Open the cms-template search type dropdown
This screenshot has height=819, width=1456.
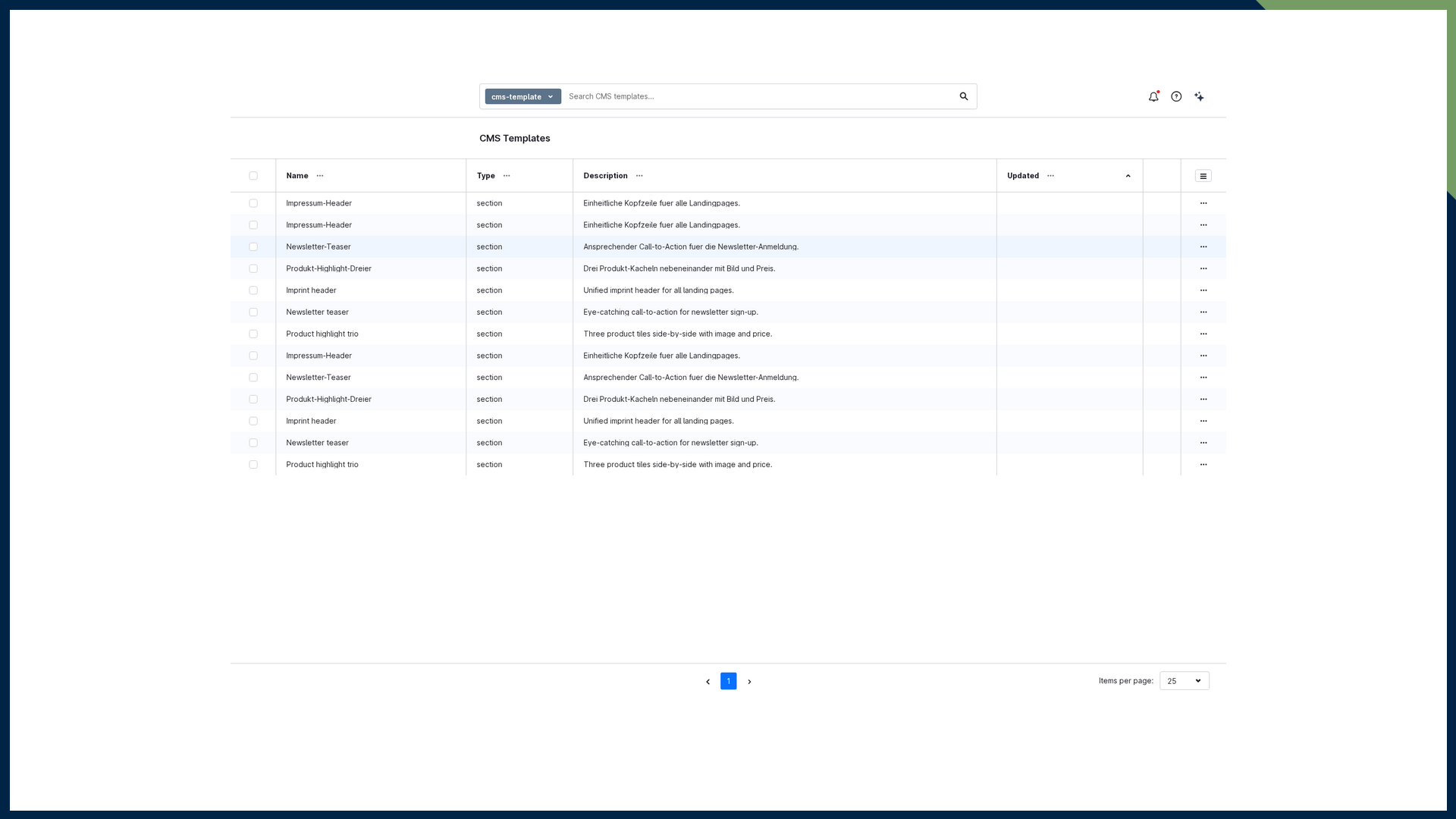click(523, 96)
